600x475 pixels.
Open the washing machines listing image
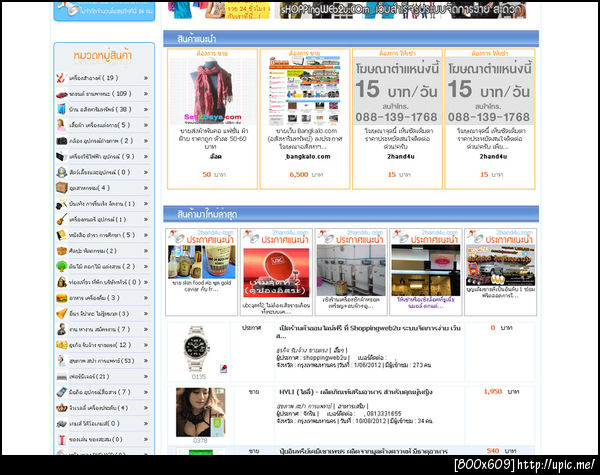[351, 270]
